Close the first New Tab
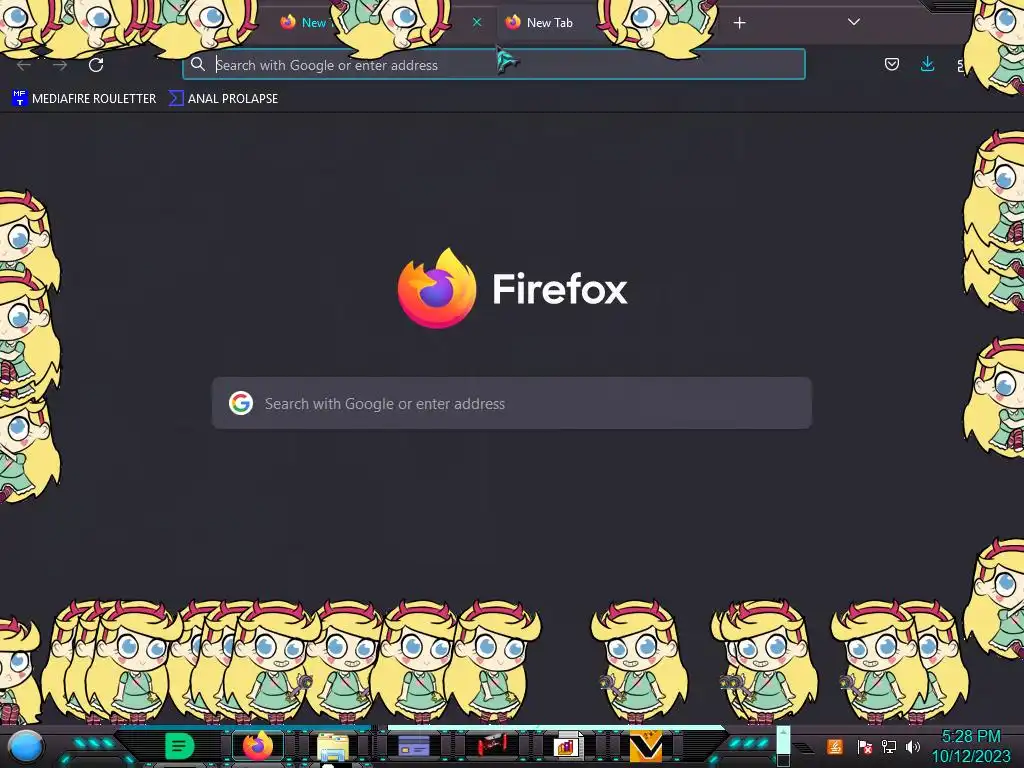The image size is (1024, 768). click(x=477, y=22)
